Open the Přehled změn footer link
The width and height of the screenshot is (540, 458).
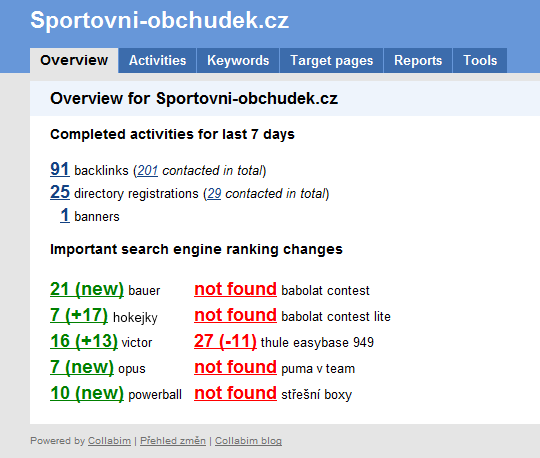point(173,441)
